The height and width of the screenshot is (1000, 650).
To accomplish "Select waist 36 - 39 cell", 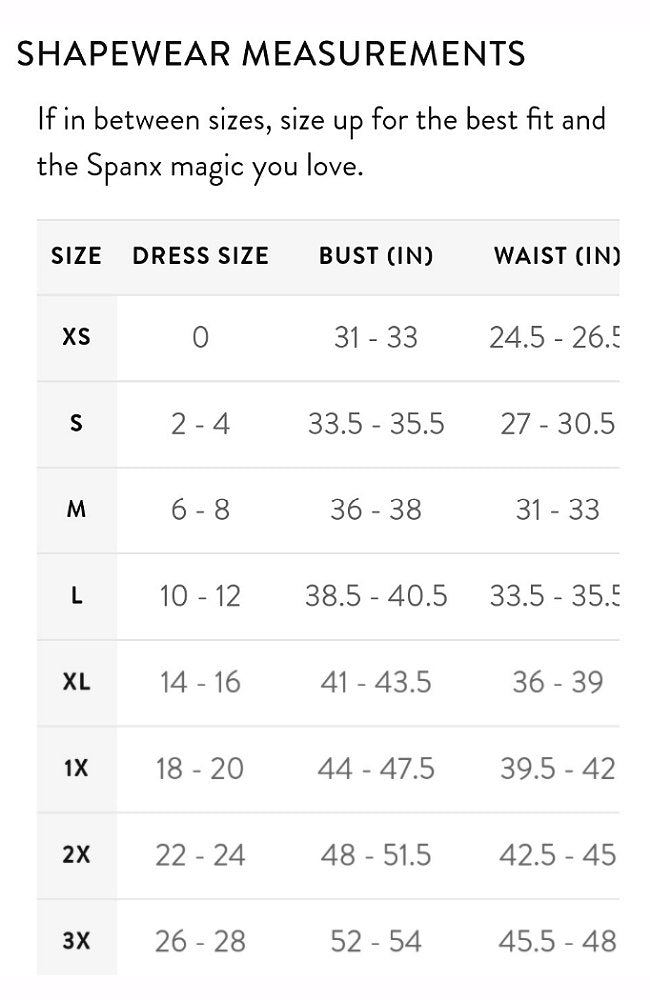I will point(558,682).
